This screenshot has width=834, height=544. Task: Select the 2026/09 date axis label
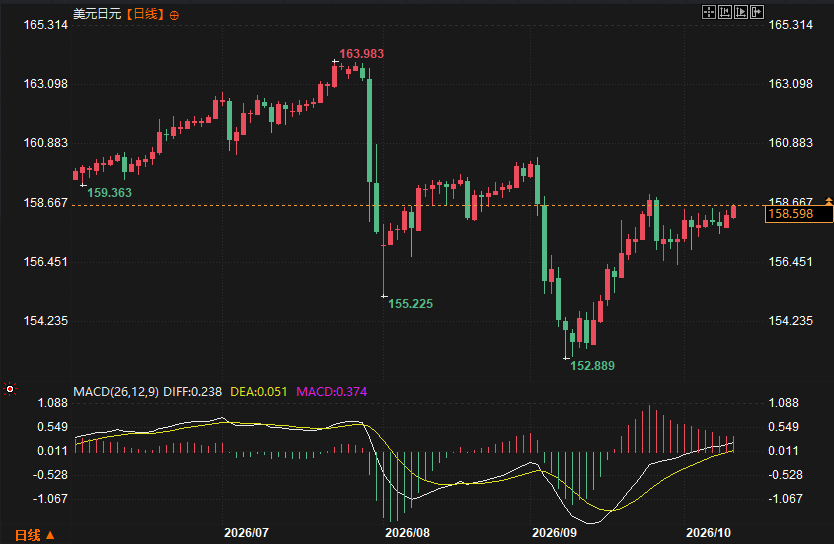[554, 533]
